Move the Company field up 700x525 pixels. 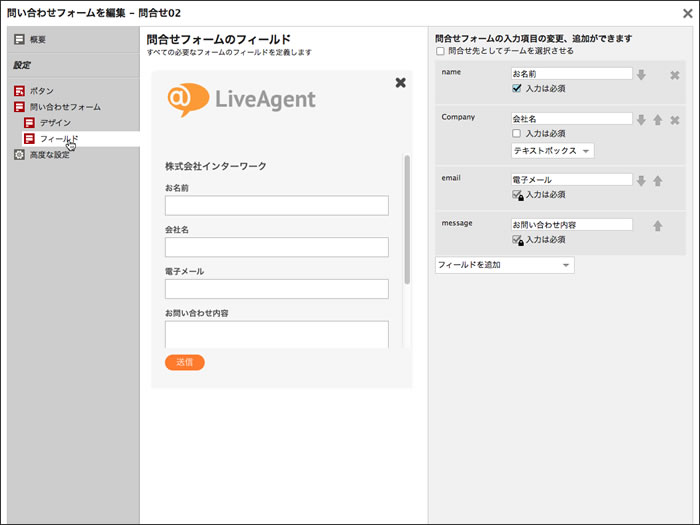click(658, 120)
